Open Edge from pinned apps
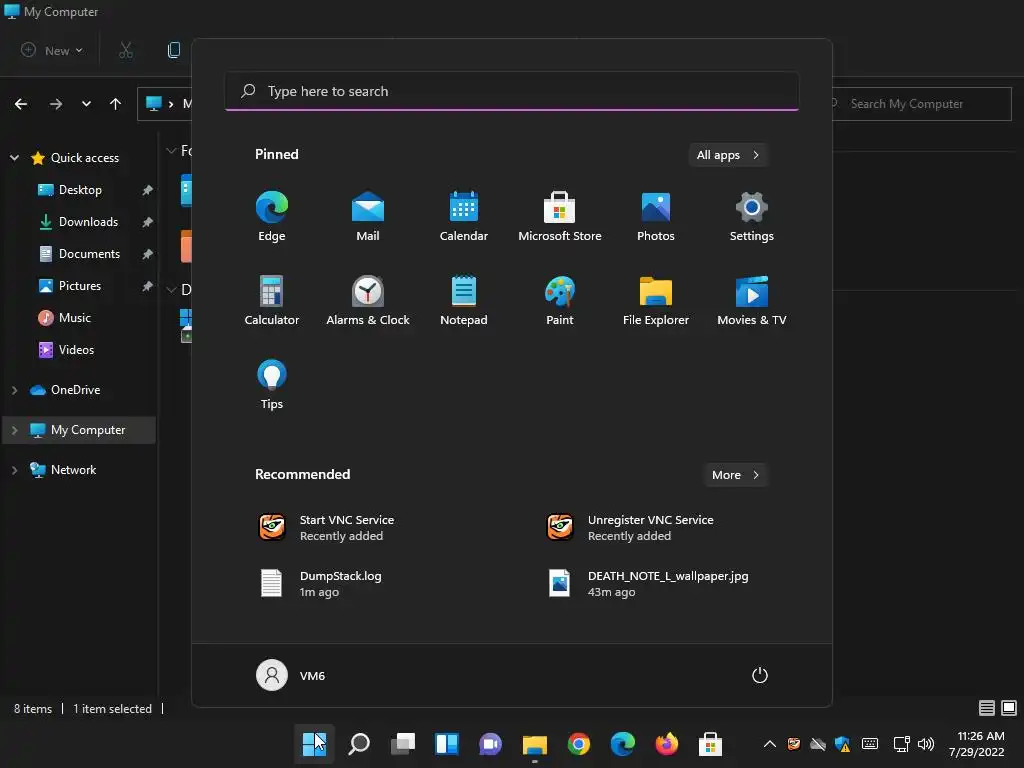1024x768 pixels. coord(272,217)
